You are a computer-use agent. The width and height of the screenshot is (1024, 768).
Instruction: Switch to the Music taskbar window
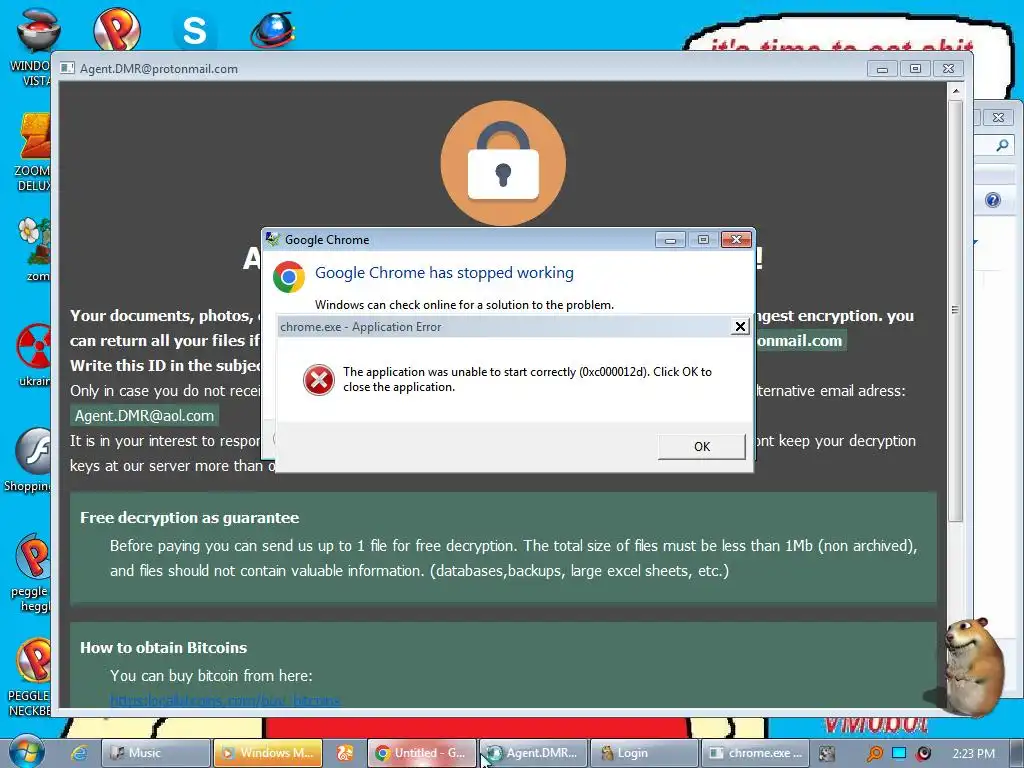click(x=156, y=753)
